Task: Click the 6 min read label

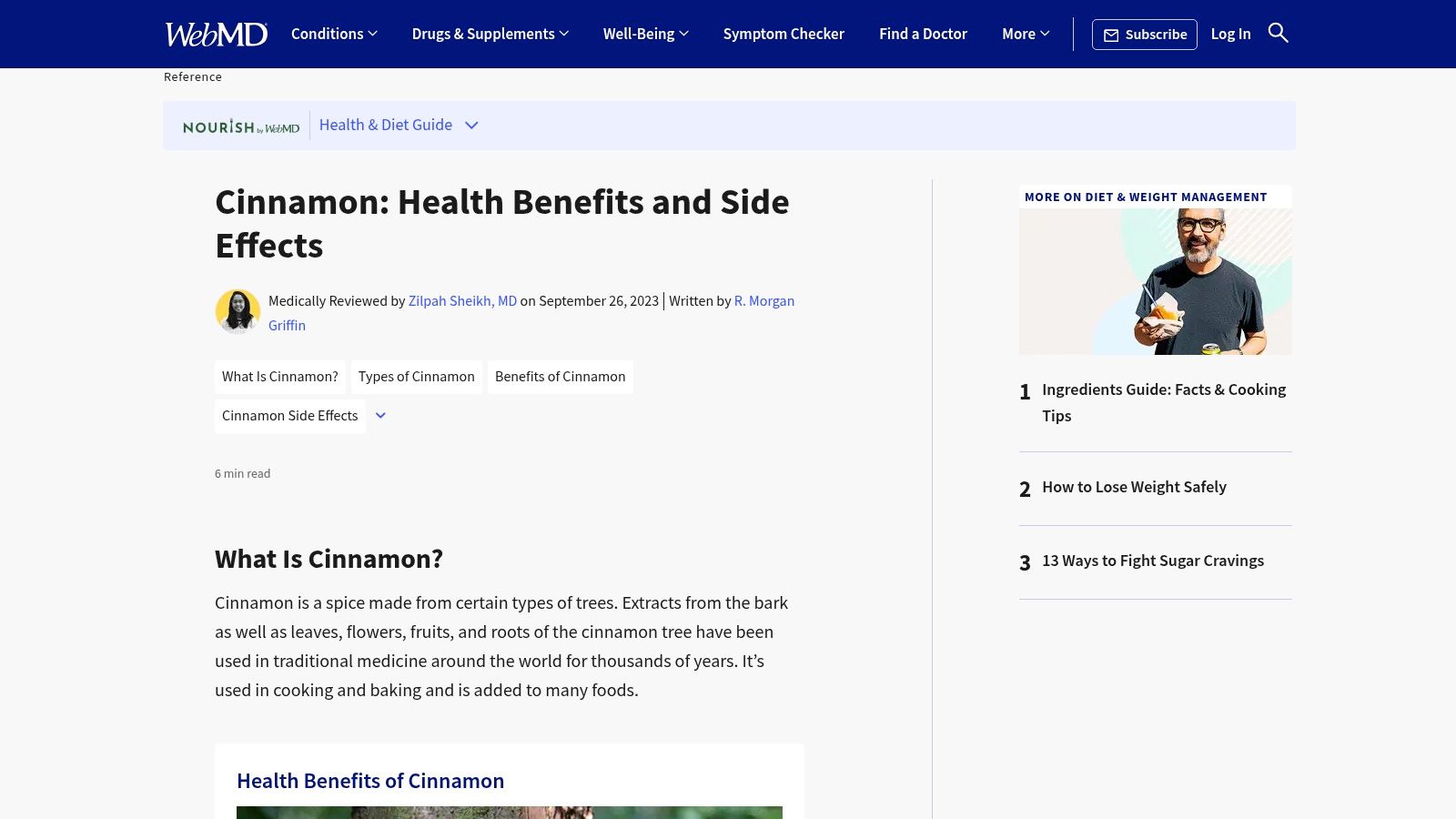Action: (243, 474)
